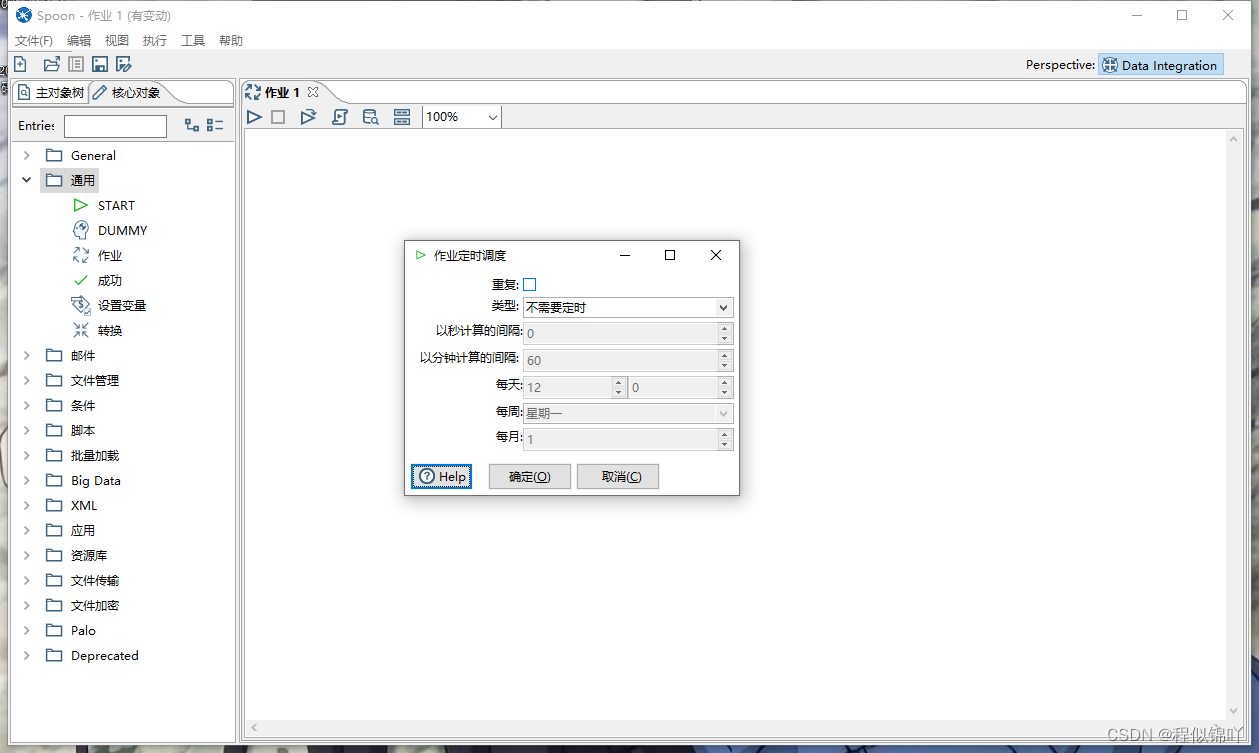The image size is (1259, 753).
Task: Maximize the 作业定时调度 dialog
Action: 670,255
